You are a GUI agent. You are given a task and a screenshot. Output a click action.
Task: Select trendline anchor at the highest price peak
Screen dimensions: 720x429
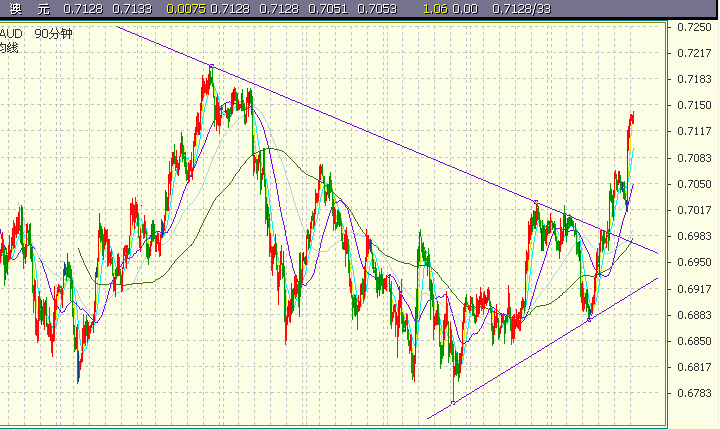(212, 66)
